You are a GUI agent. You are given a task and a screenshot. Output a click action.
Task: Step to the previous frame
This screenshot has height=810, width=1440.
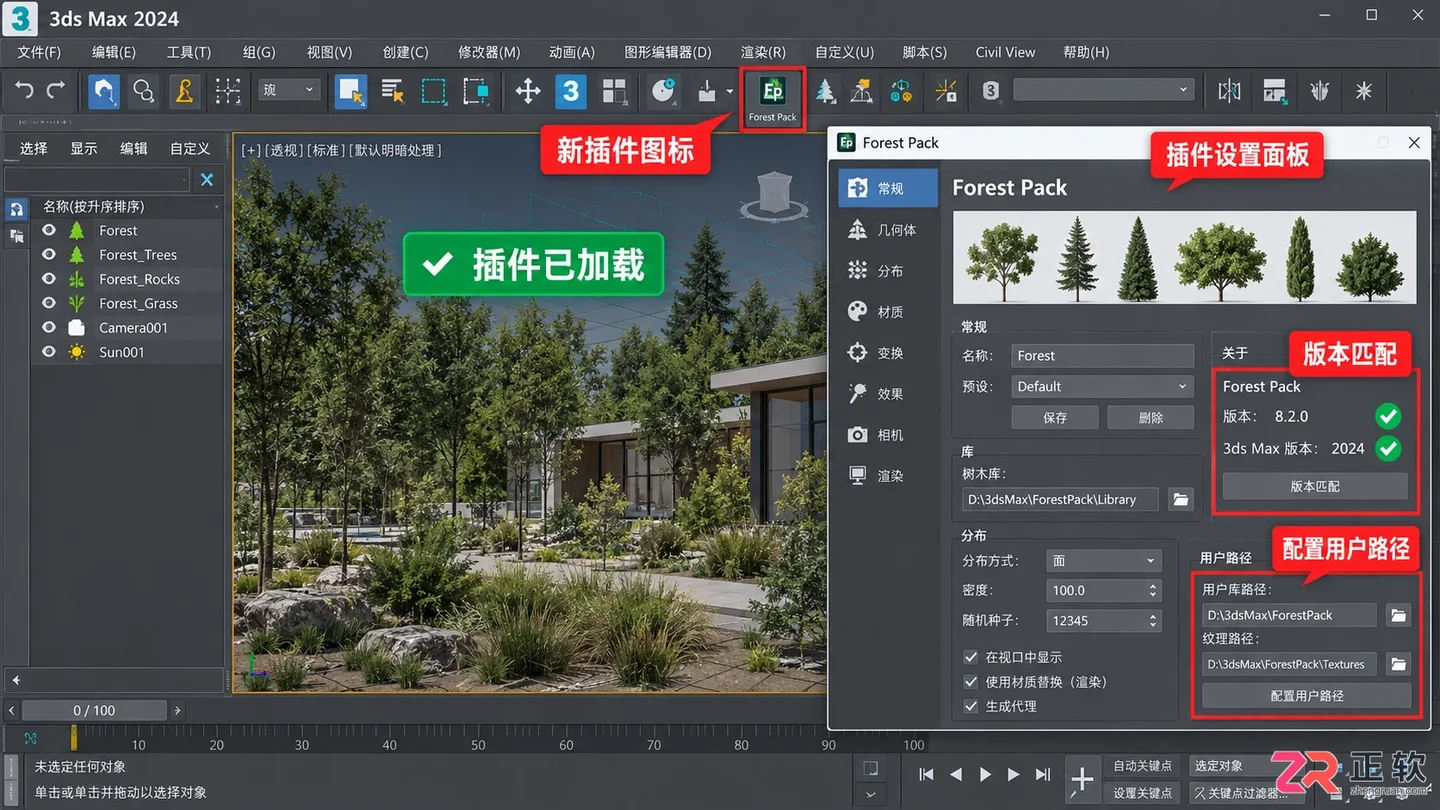point(956,774)
